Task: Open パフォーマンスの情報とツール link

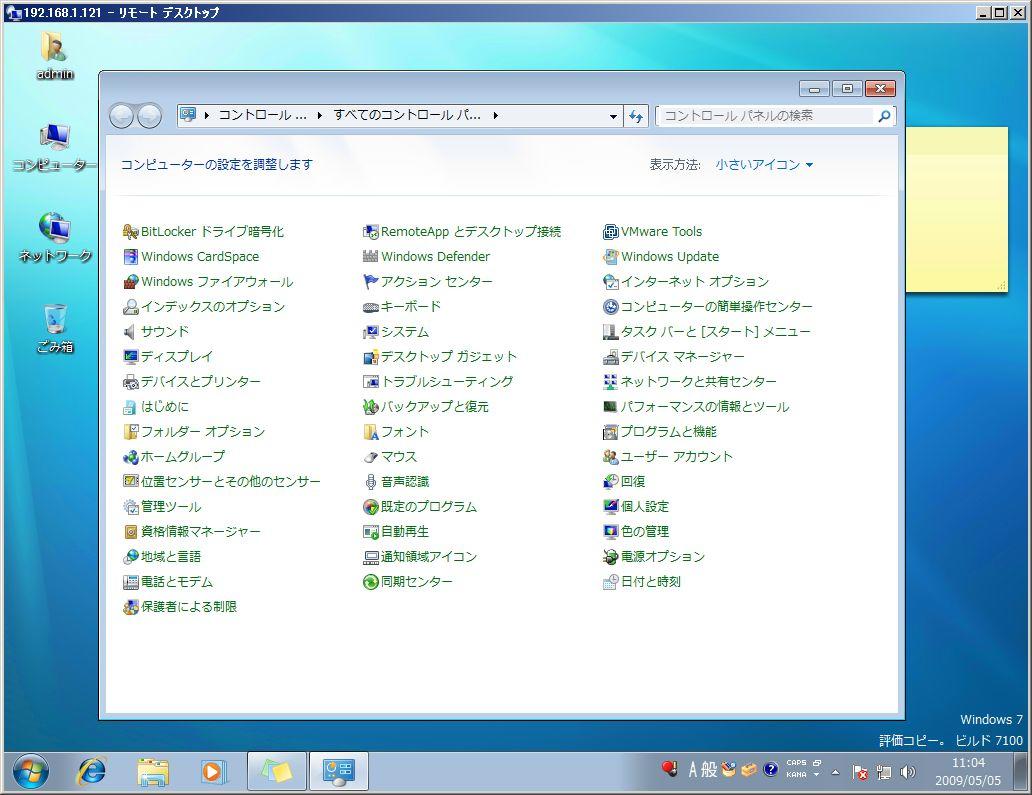Action: (705, 407)
